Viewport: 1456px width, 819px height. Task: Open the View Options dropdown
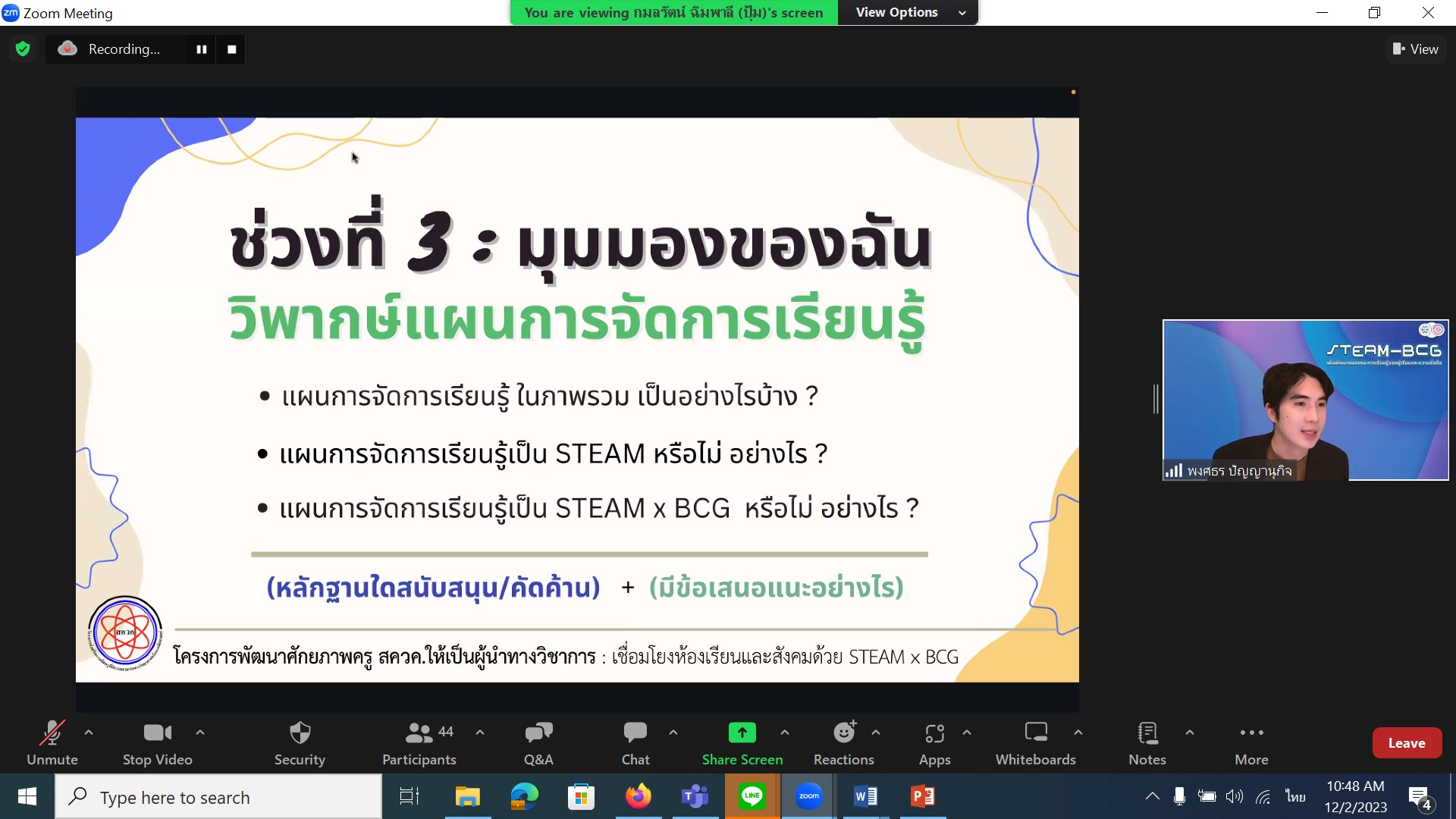point(908,12)
